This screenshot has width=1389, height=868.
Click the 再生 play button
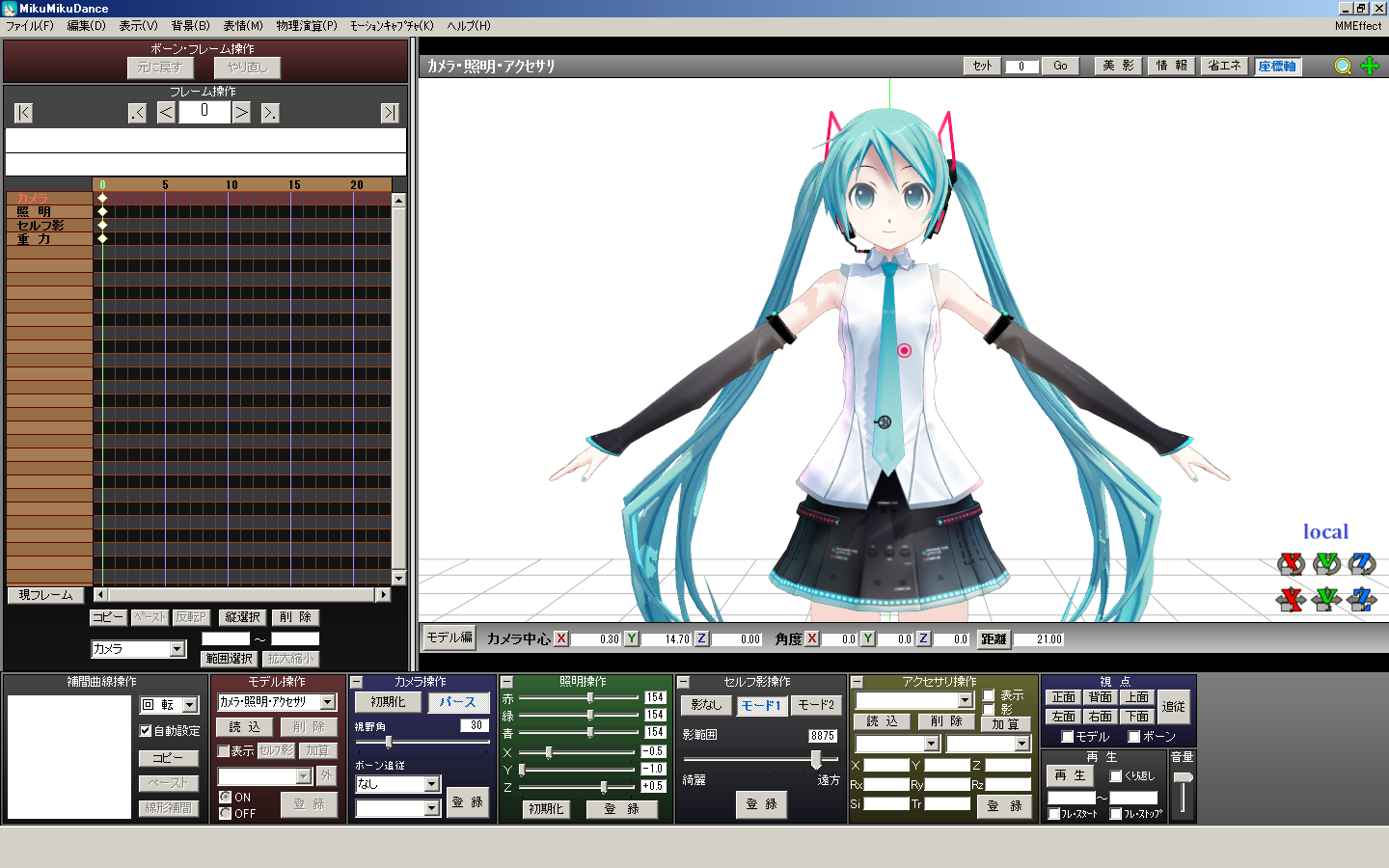click(1070, 775)
